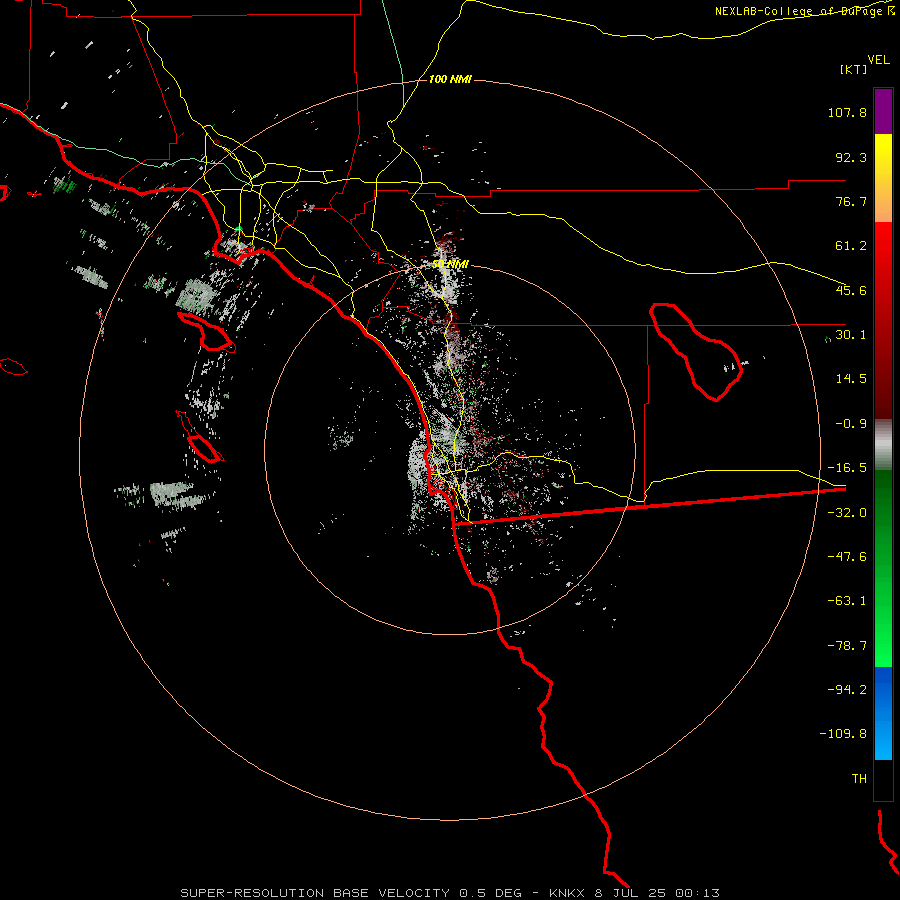Pick the red segment of velocity scale

pyautogui.click(x=883, y=320)
